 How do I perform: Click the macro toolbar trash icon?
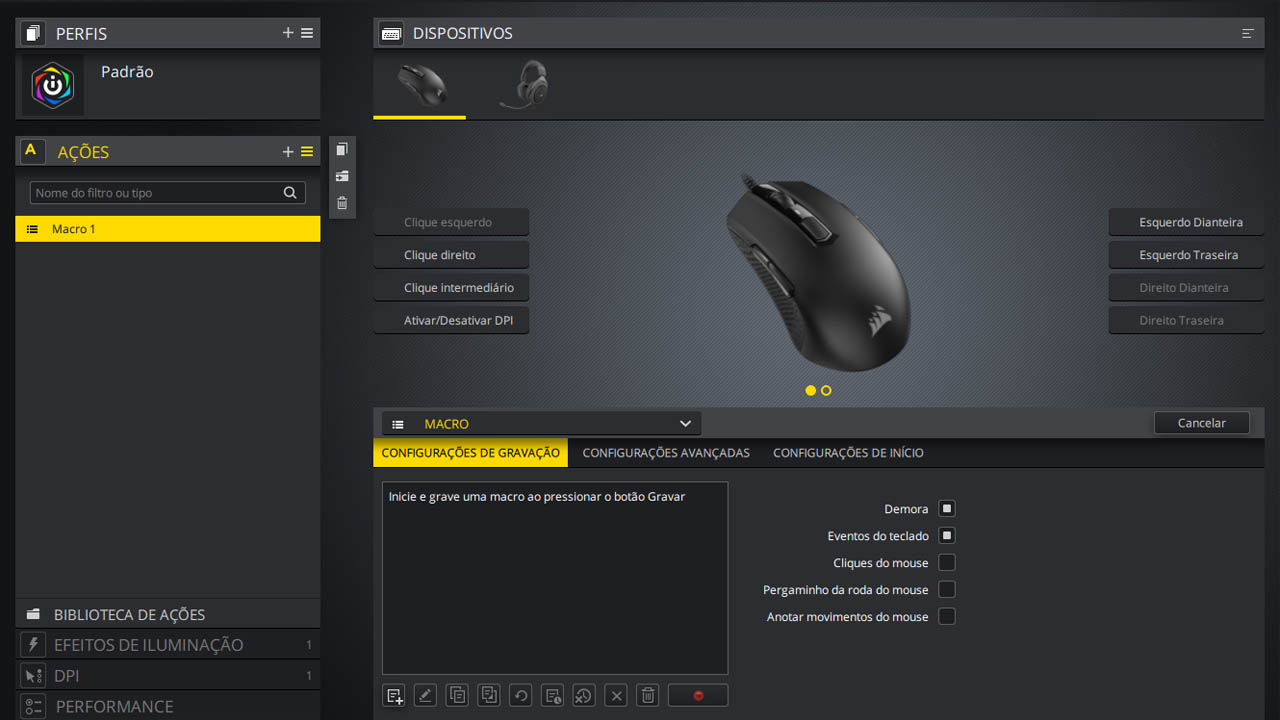(648, 696)
